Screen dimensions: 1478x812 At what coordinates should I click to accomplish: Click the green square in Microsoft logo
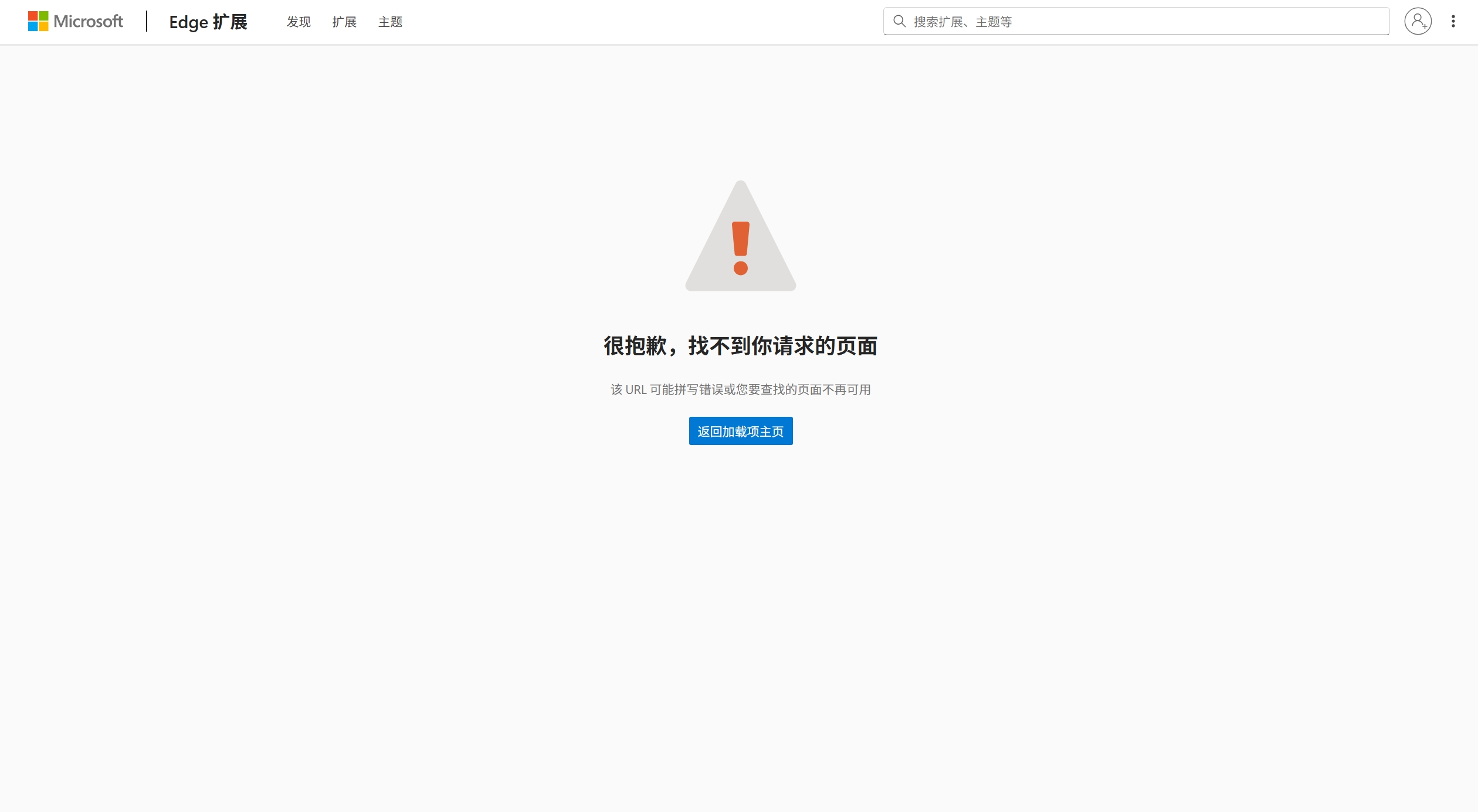(43, 16)
